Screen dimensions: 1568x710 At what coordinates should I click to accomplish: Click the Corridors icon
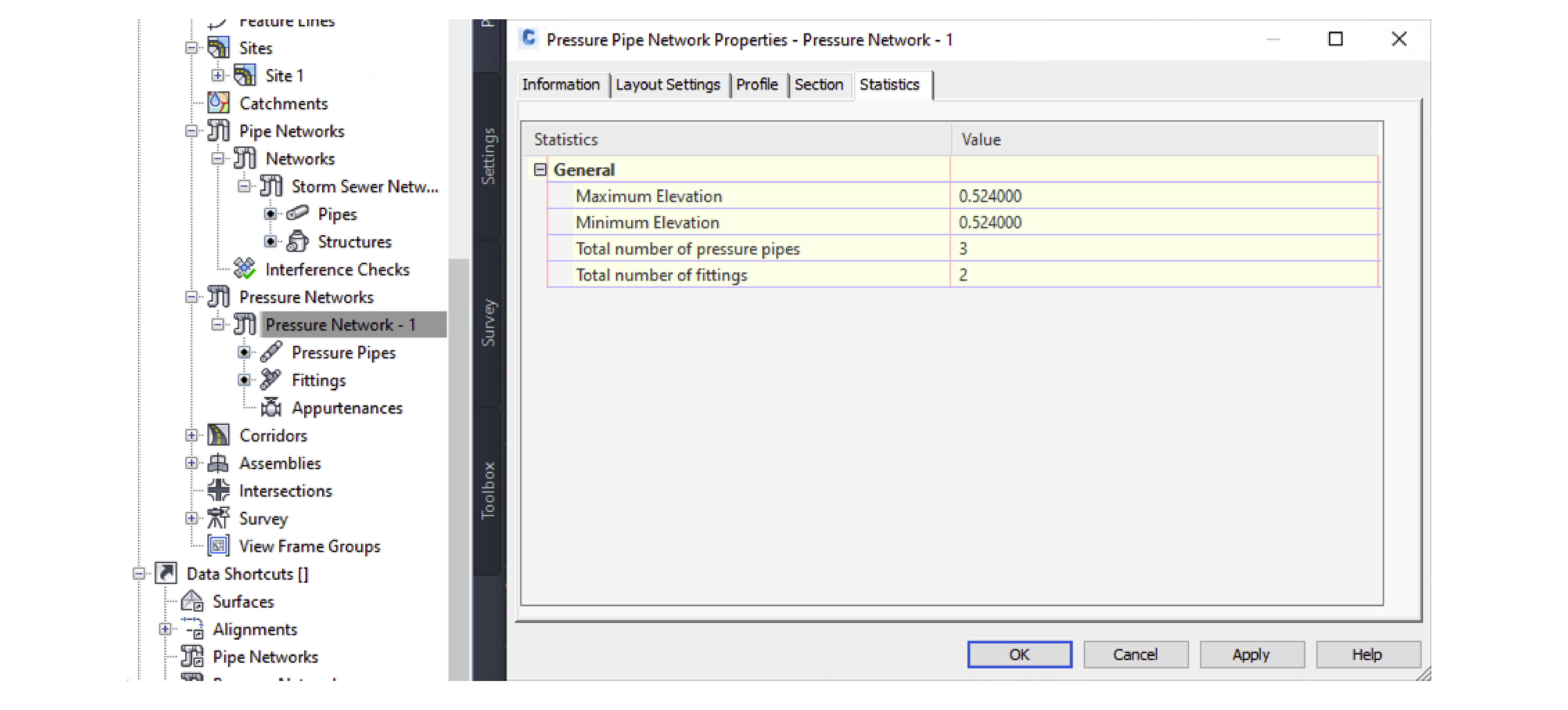218,435
